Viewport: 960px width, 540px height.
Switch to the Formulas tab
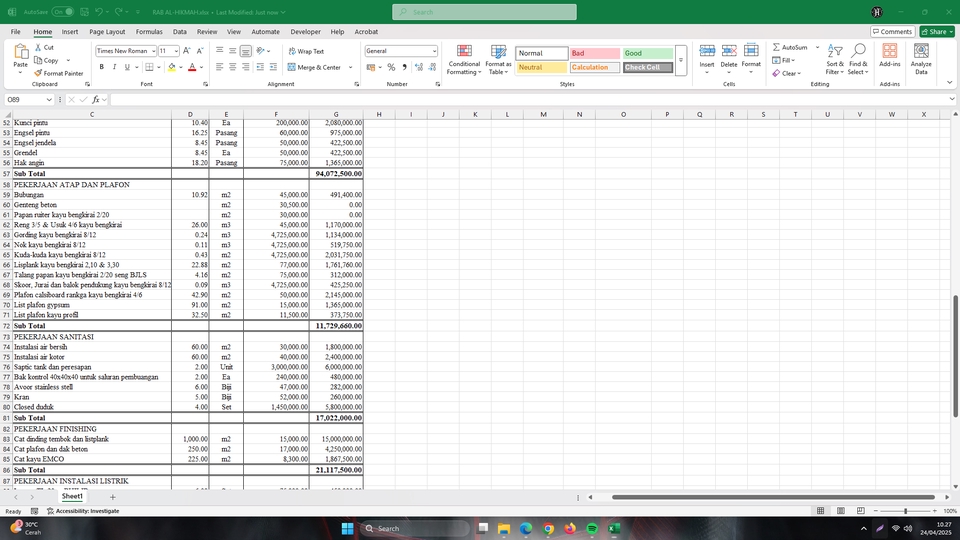[x=149, y=32]
